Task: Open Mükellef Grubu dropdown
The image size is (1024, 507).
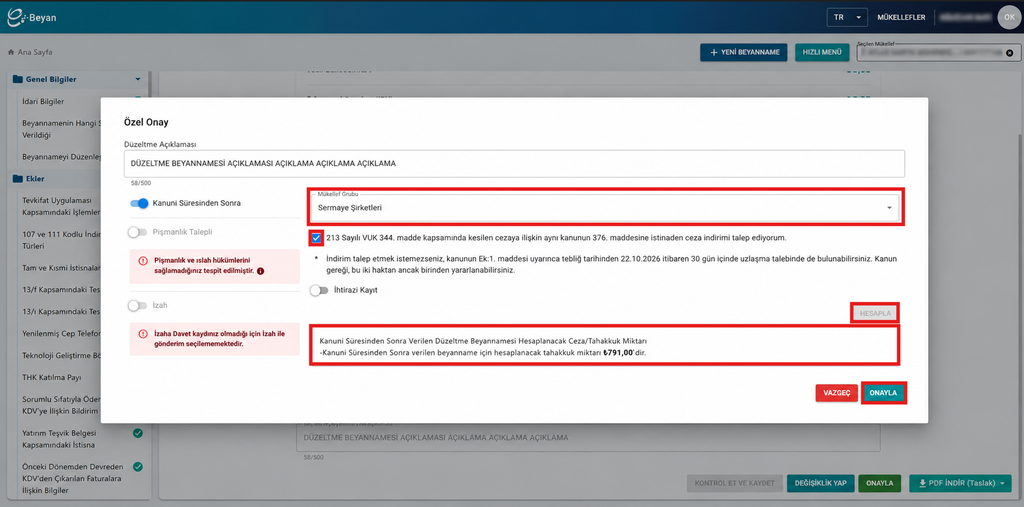Action: click(605, 207)
